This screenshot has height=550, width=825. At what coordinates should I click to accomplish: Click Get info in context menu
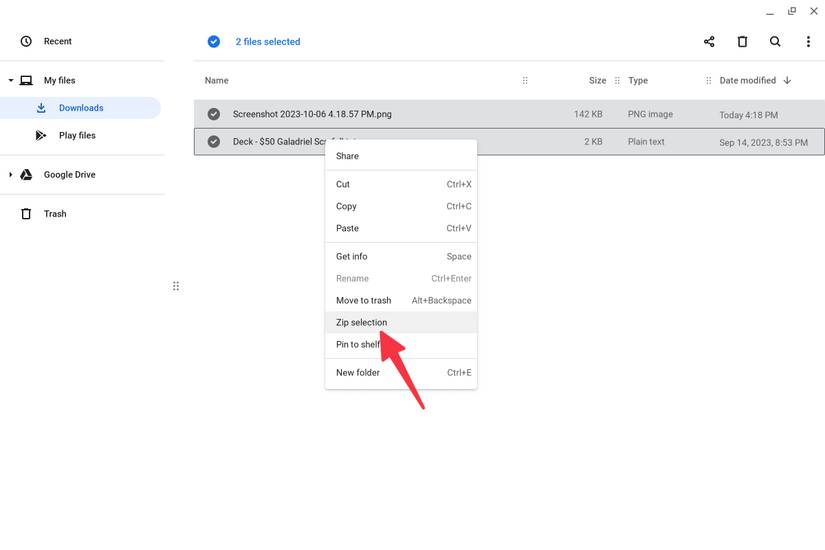pos(351,256)
